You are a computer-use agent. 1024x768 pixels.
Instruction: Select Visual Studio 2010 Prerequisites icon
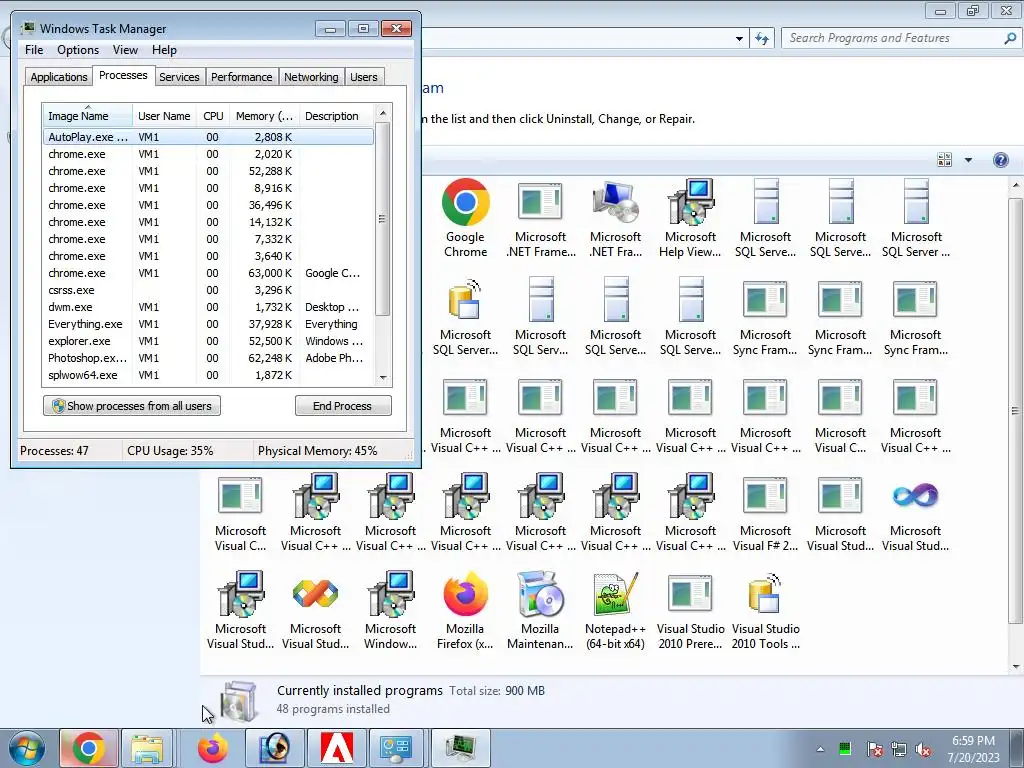coord(690,611)
